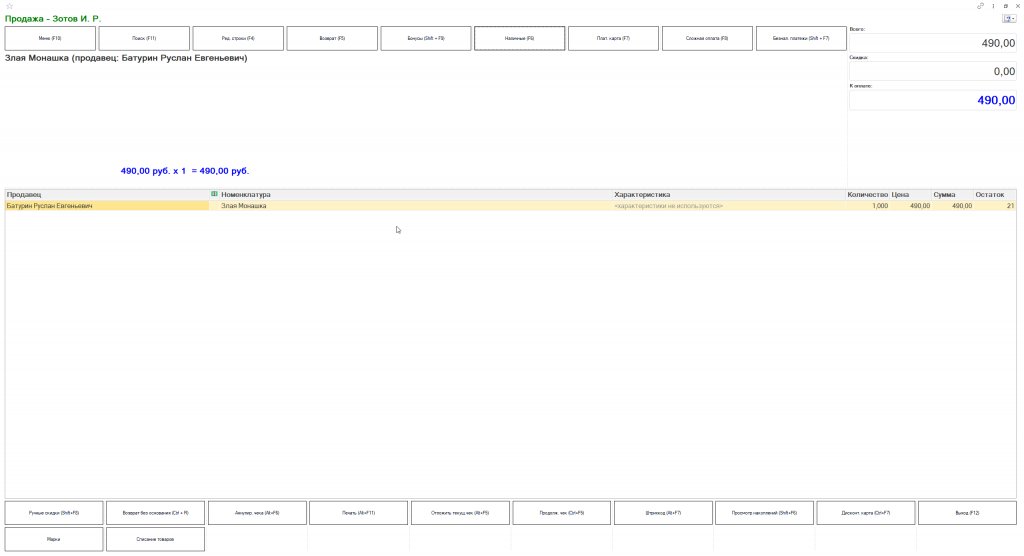
Task: Click the Поиск (F11) button
Action: point(144,39)
